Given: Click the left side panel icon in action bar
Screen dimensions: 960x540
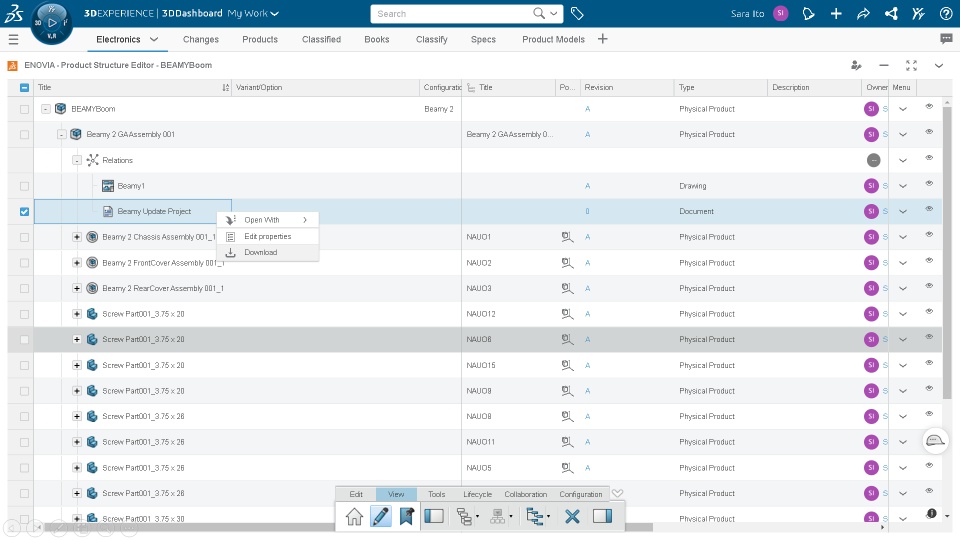Looking at the screenshot, I should 434,516.
